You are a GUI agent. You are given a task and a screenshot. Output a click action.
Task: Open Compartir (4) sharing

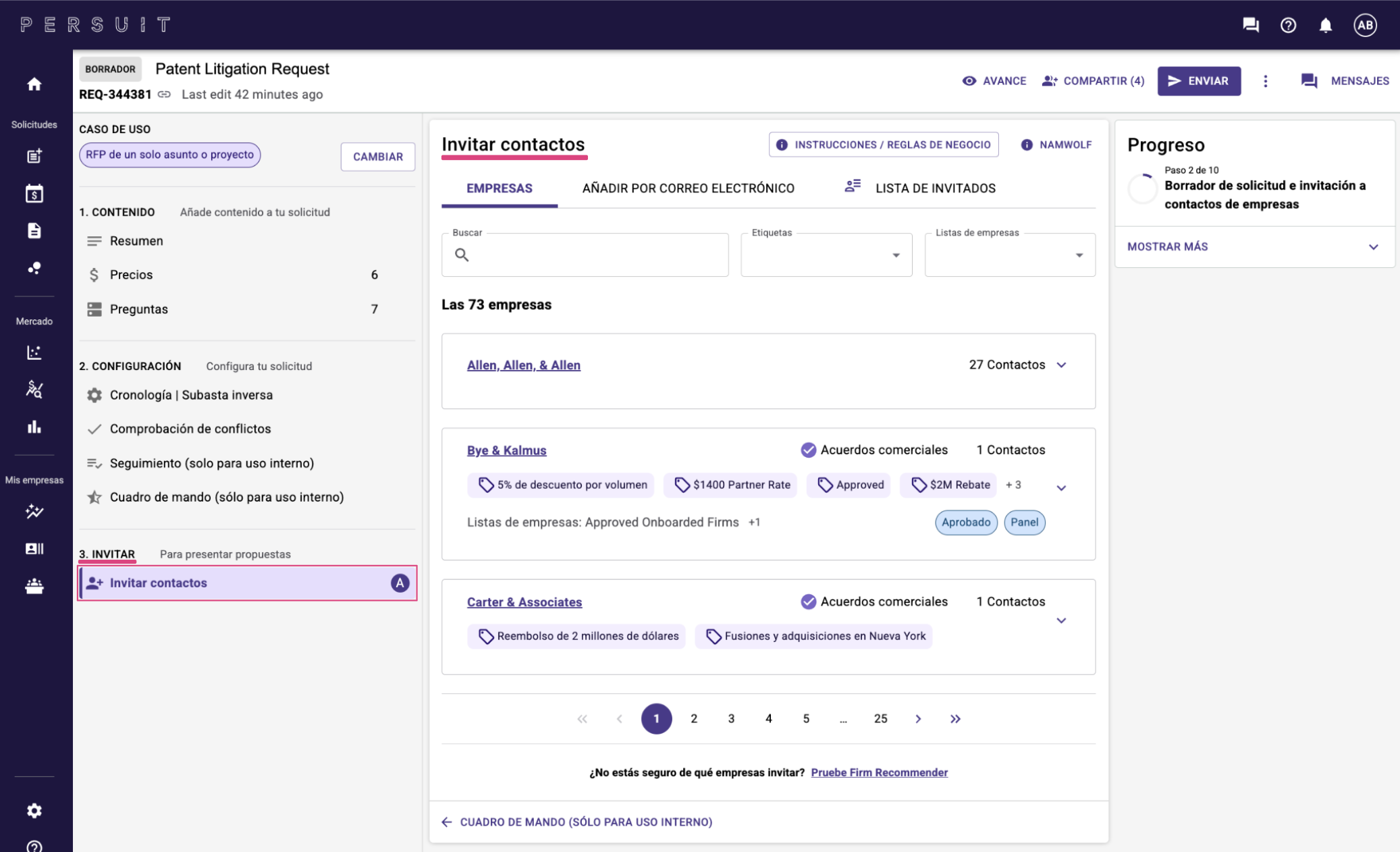click(1093, 81)
